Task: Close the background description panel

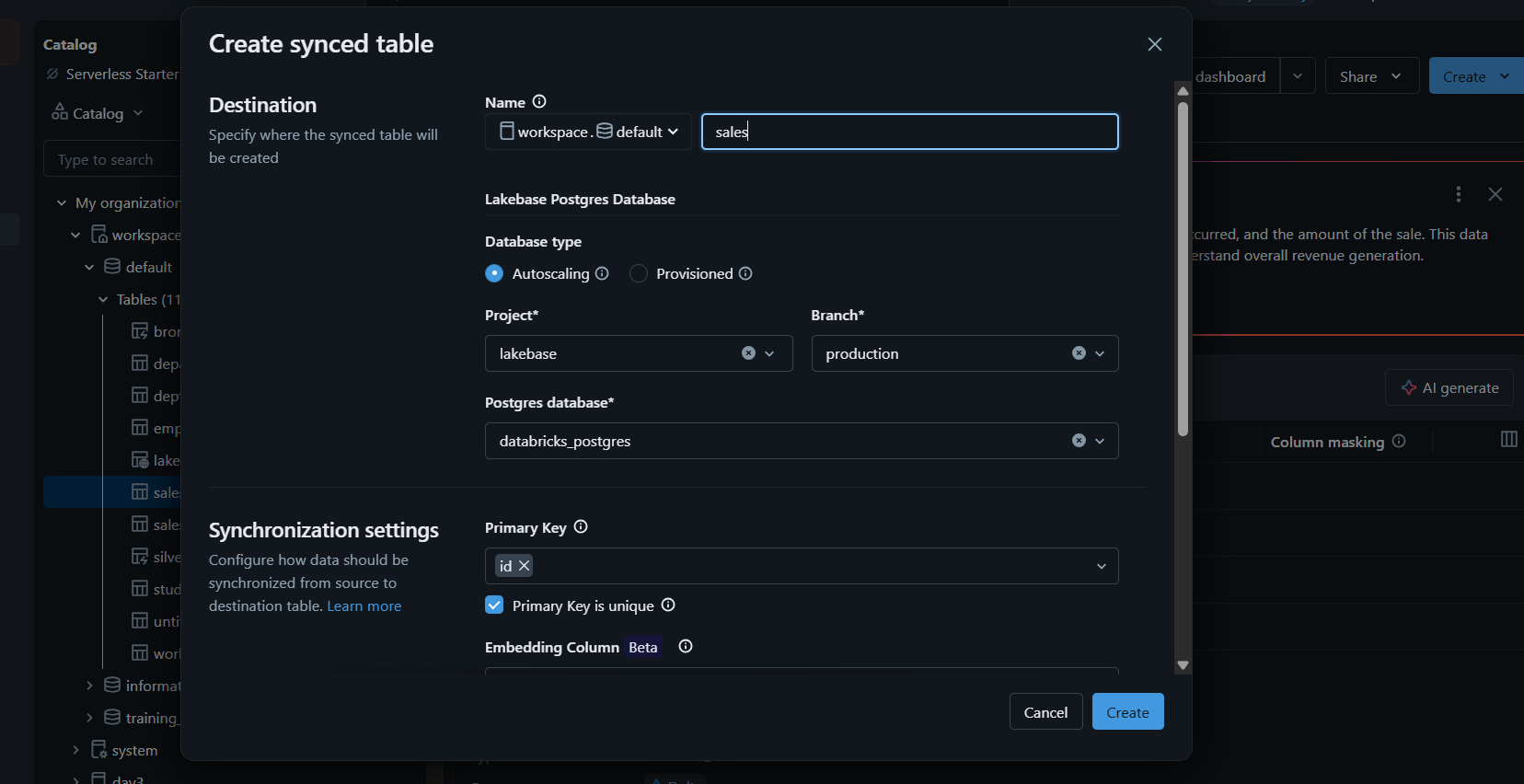Action: point(1495,194)
